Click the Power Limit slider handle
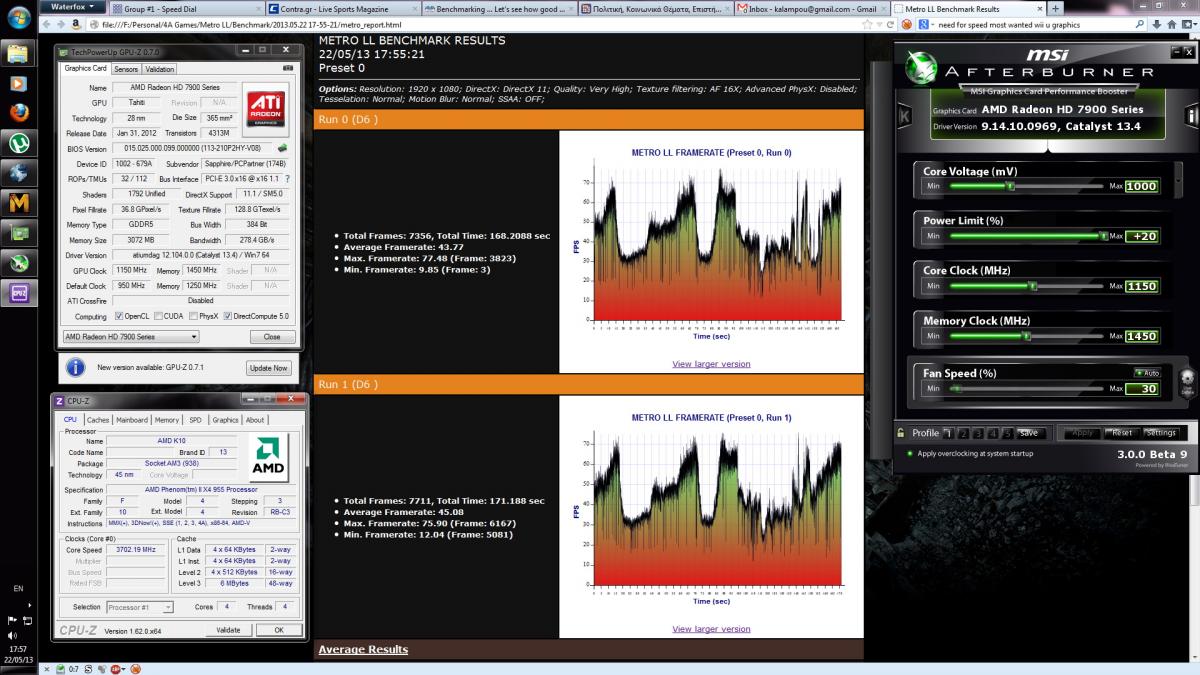Image resolution: width=1200 pixels, height=675 pixels. pos(1103,236)
